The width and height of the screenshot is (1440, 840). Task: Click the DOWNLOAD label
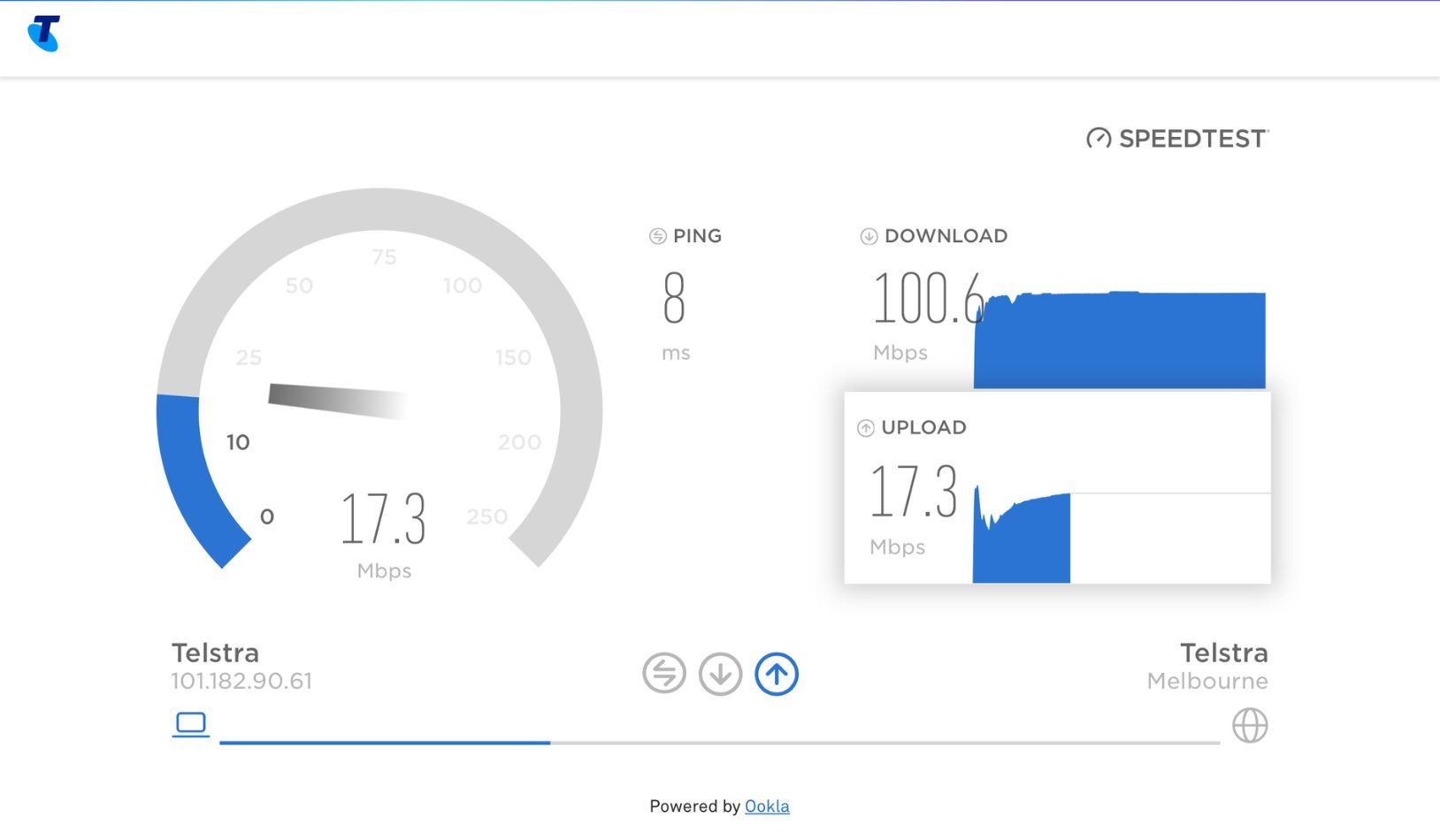tap(946, 236)
